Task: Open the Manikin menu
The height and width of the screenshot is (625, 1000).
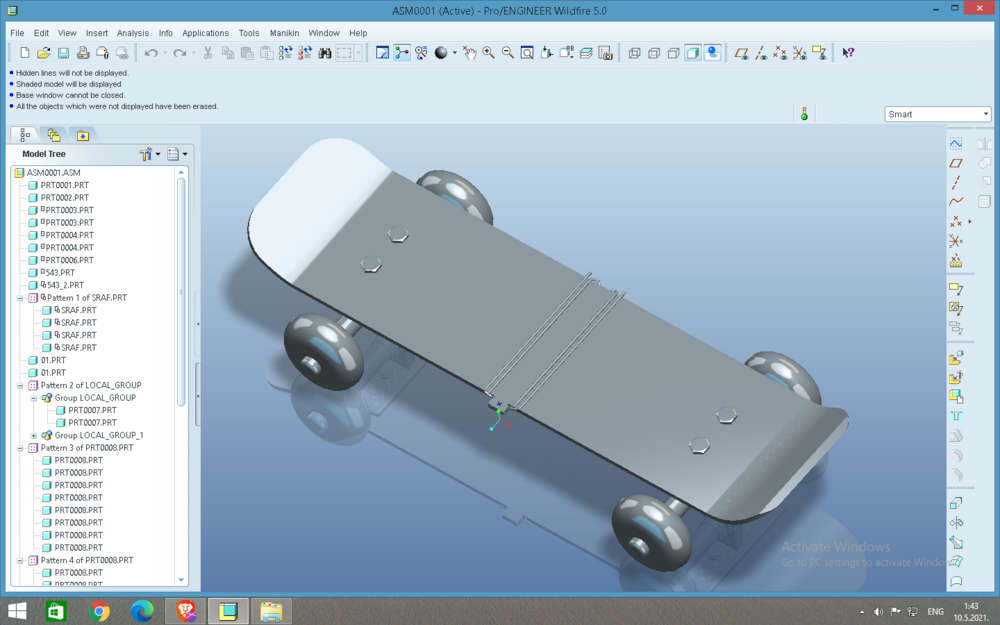Action: click(x=284, y=33)
